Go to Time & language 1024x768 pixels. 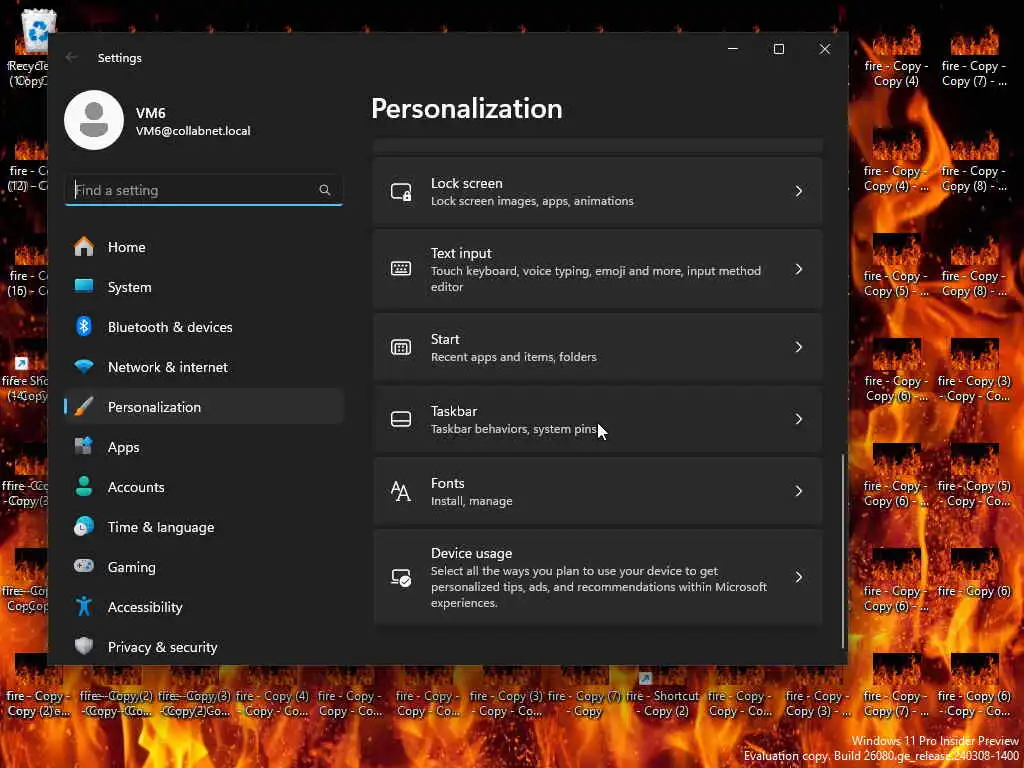[204, 526]
